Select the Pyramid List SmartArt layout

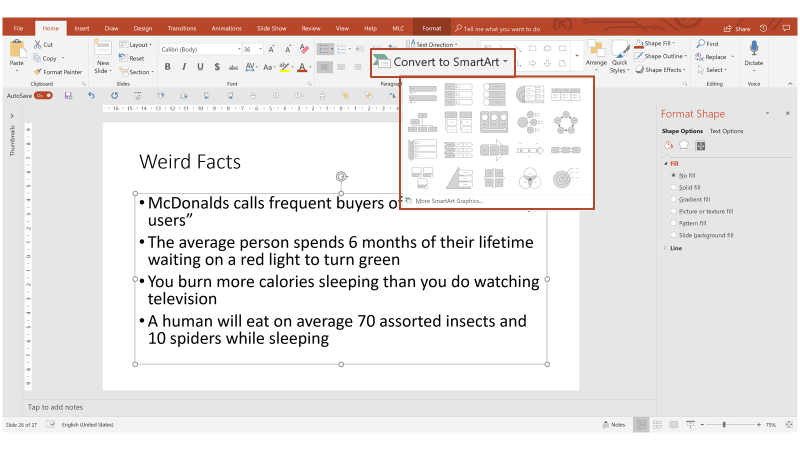point(459,179)
